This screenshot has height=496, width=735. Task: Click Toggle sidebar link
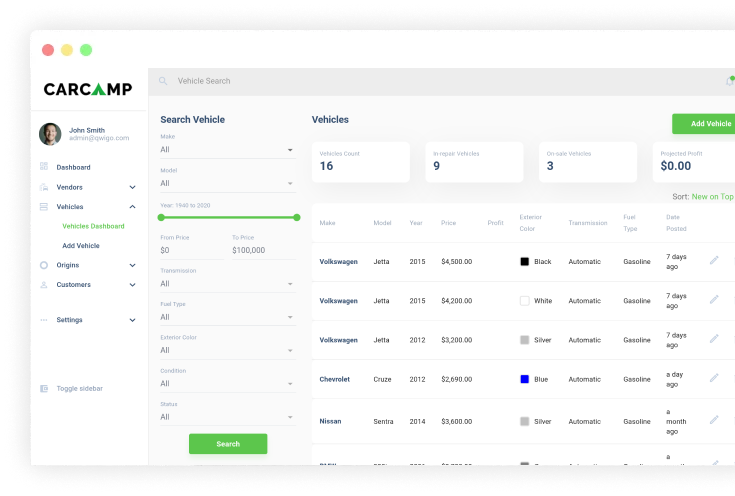tap(80, 388)
